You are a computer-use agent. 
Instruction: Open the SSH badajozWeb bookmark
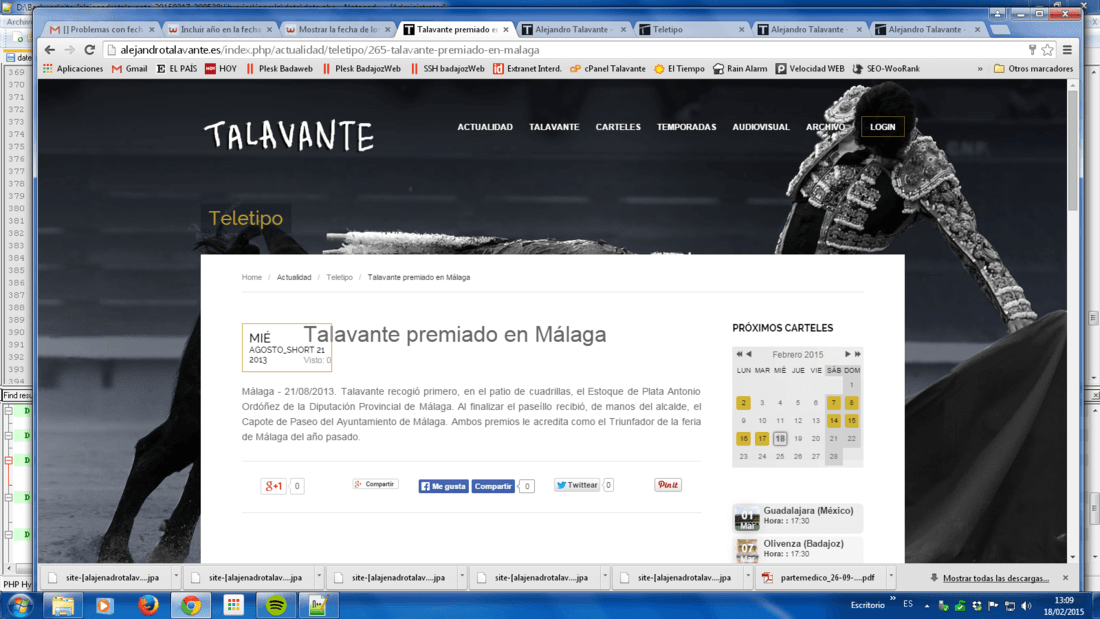pos(448,69)
